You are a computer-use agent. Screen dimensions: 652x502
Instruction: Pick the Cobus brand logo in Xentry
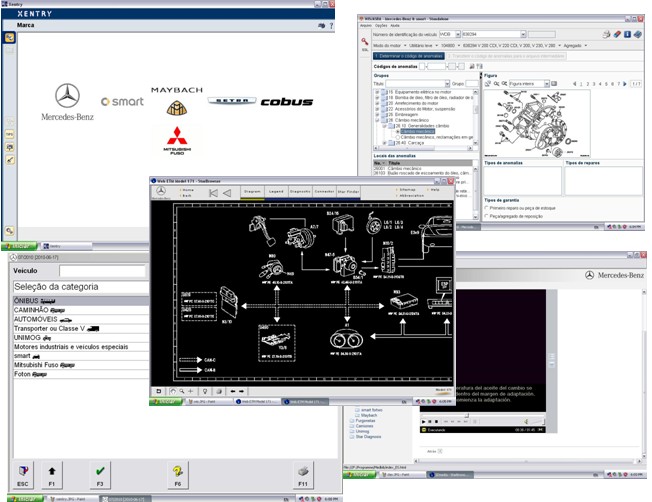pyautogui.click(x=286, y=102)
